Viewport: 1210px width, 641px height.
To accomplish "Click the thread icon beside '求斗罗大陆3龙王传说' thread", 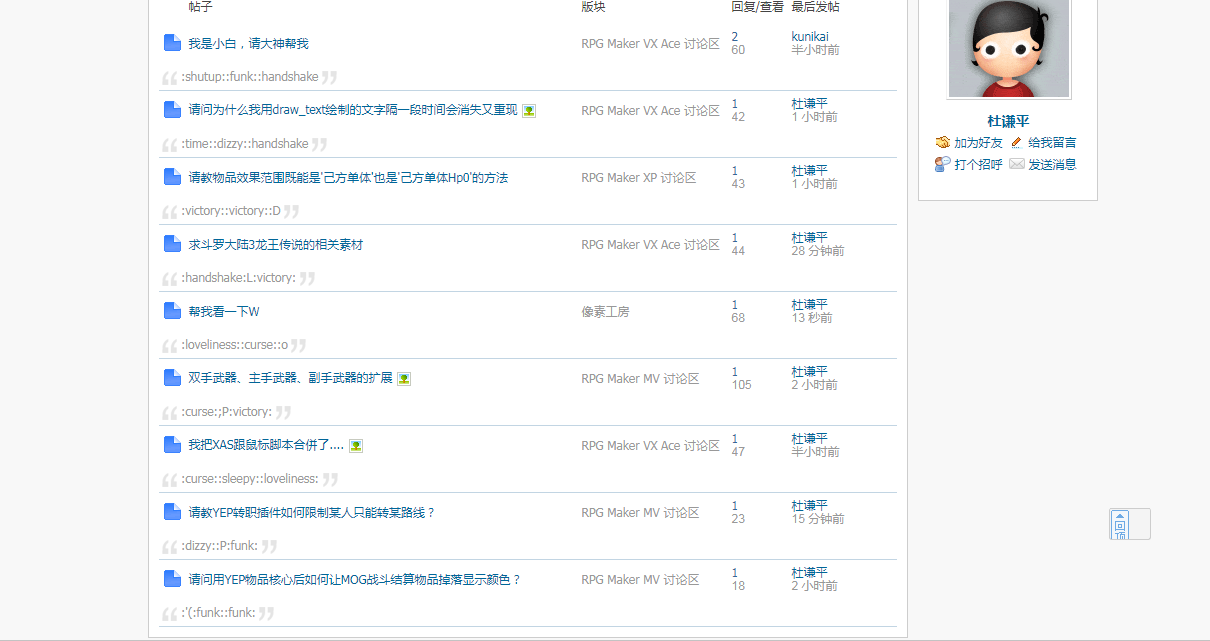I will 172,244.
